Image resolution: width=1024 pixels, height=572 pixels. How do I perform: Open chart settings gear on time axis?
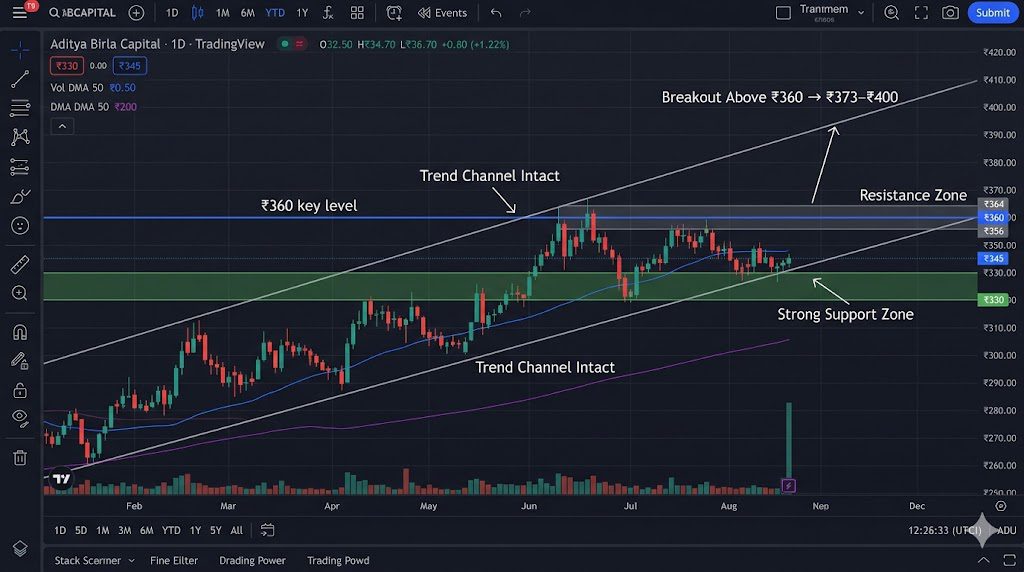pyautogui.click(x=1000, y=506)
